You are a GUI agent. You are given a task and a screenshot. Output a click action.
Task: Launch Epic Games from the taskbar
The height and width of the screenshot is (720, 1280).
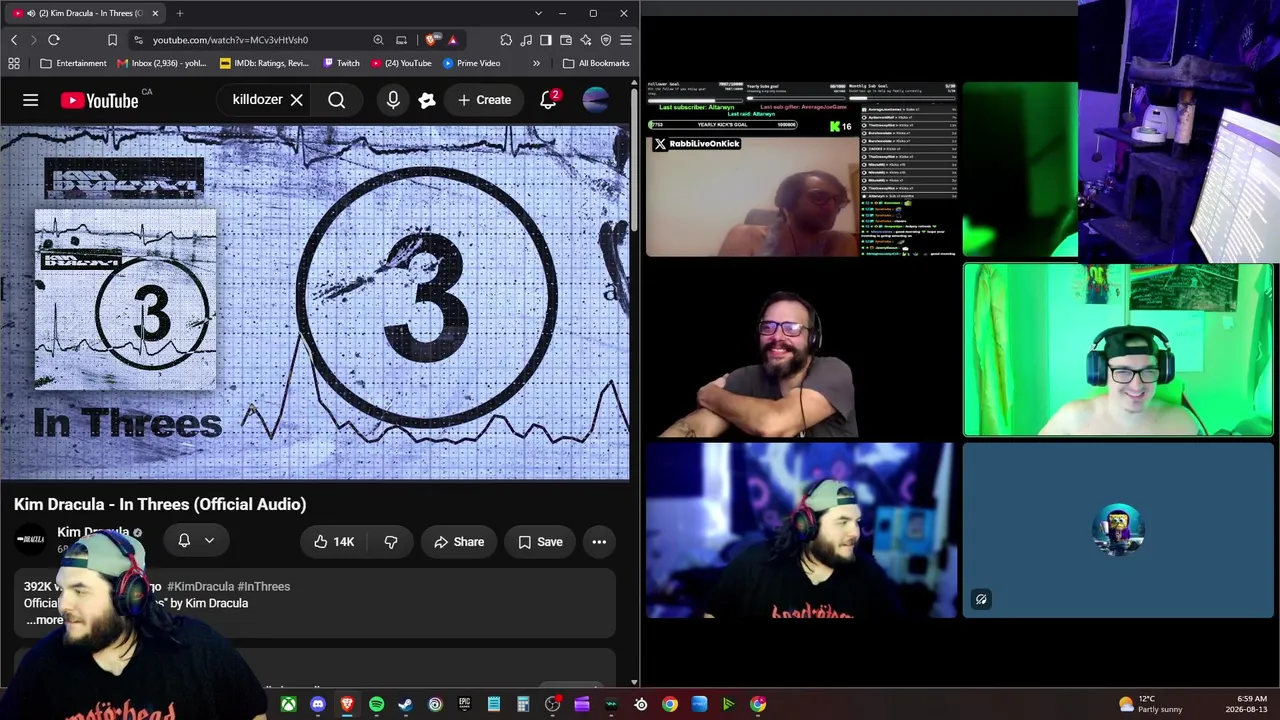click(x=464, y=704)
